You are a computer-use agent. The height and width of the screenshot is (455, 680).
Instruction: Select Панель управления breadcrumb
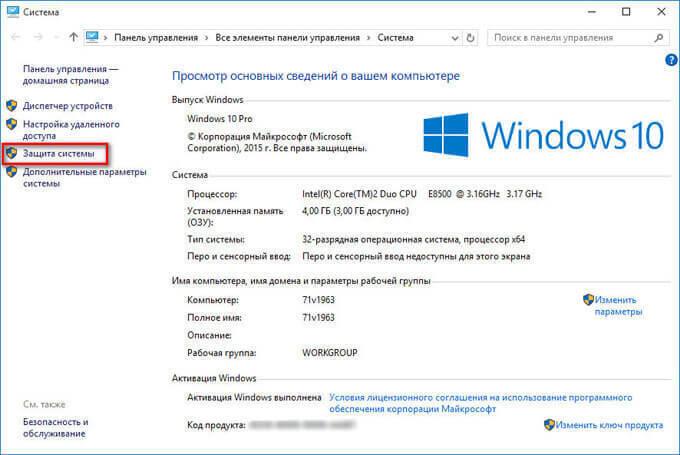tap(156, 38)
